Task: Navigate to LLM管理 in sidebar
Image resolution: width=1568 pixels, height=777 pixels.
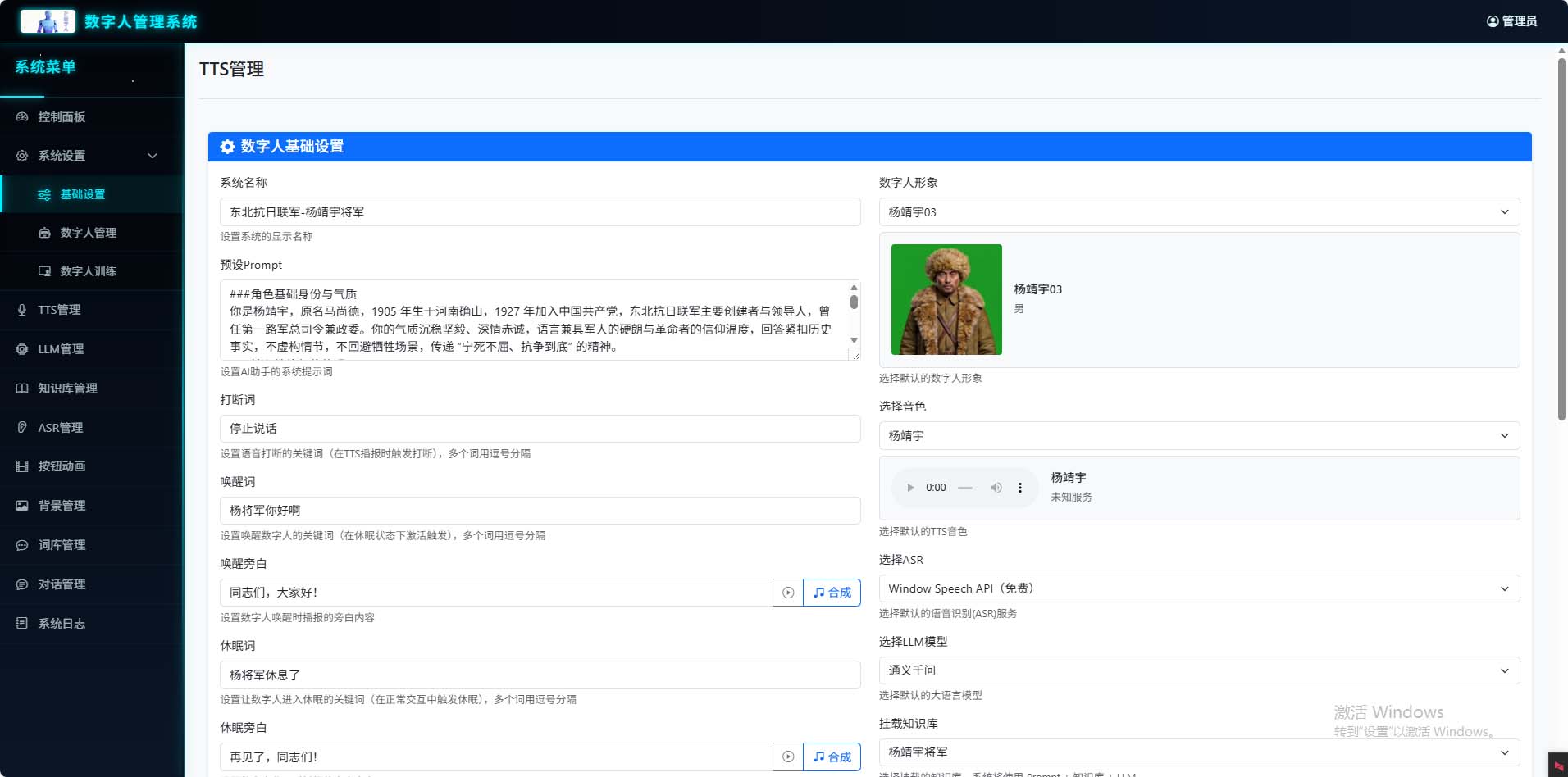Action: [x=61, y=349]
